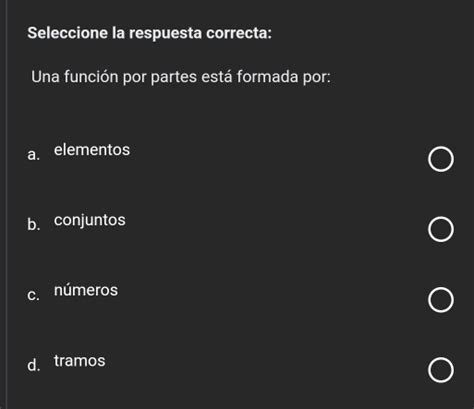Click the option letter 'c.'
Viewport: 474px width, 409px height.
pos(33,295)
